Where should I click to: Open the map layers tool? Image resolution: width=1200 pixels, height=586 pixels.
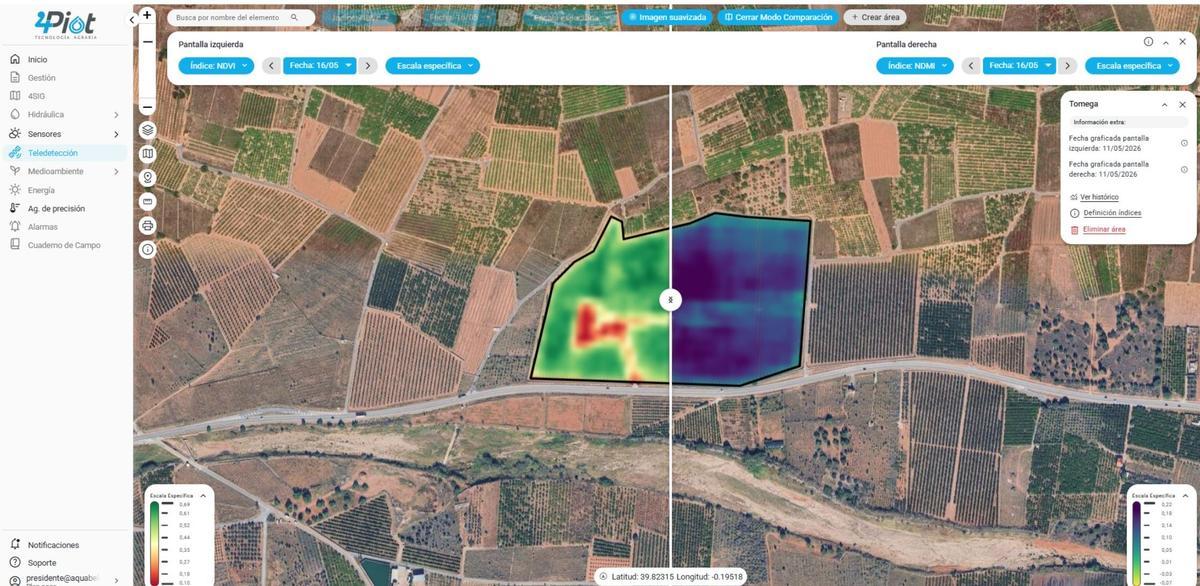pyautogui.click(x=148, y=130)
